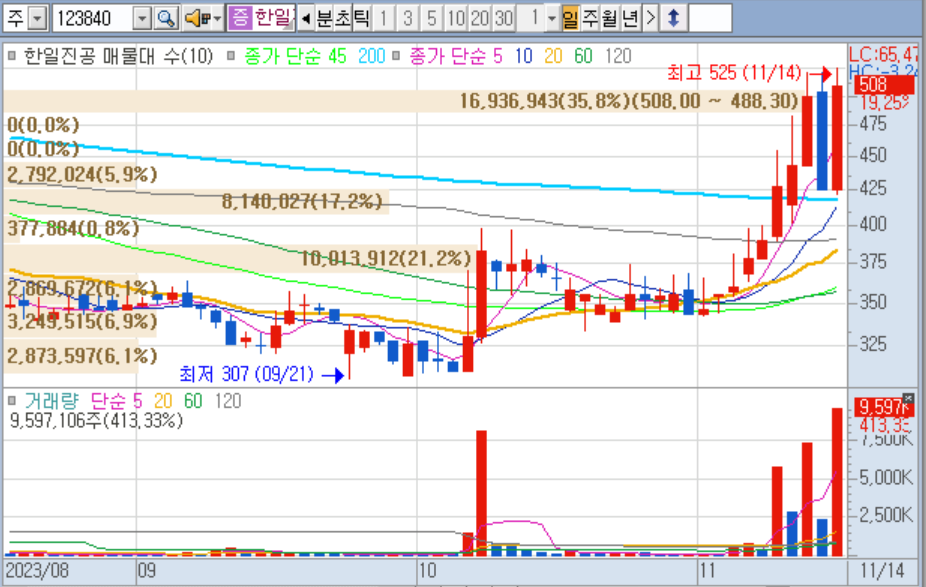Select the 년 (yearly) chart period
This screenshot has width=926, height=587.
[630, 18]
